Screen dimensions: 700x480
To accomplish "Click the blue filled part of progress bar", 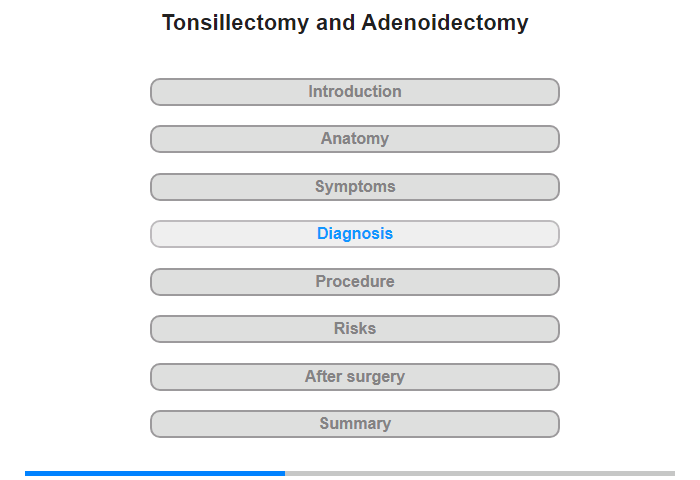I will [x=155, y=473].
